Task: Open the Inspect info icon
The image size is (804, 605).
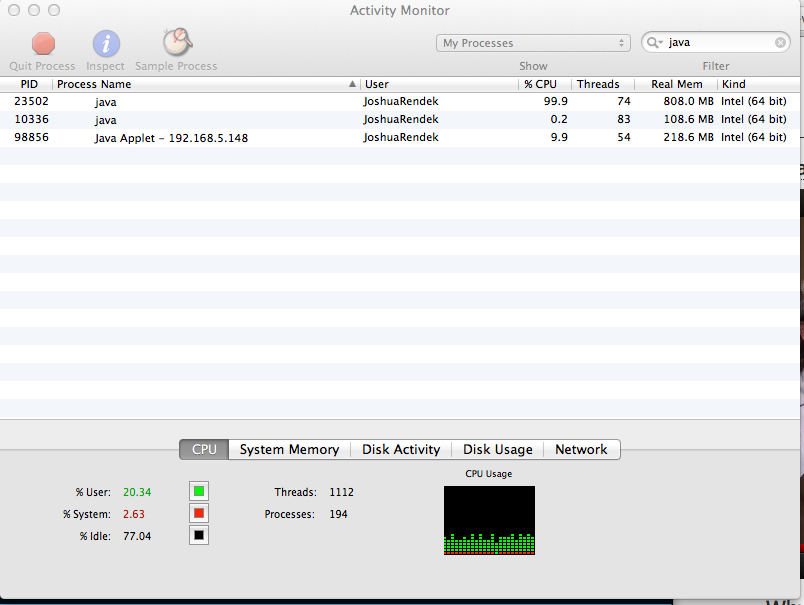Action: (106, 44)
